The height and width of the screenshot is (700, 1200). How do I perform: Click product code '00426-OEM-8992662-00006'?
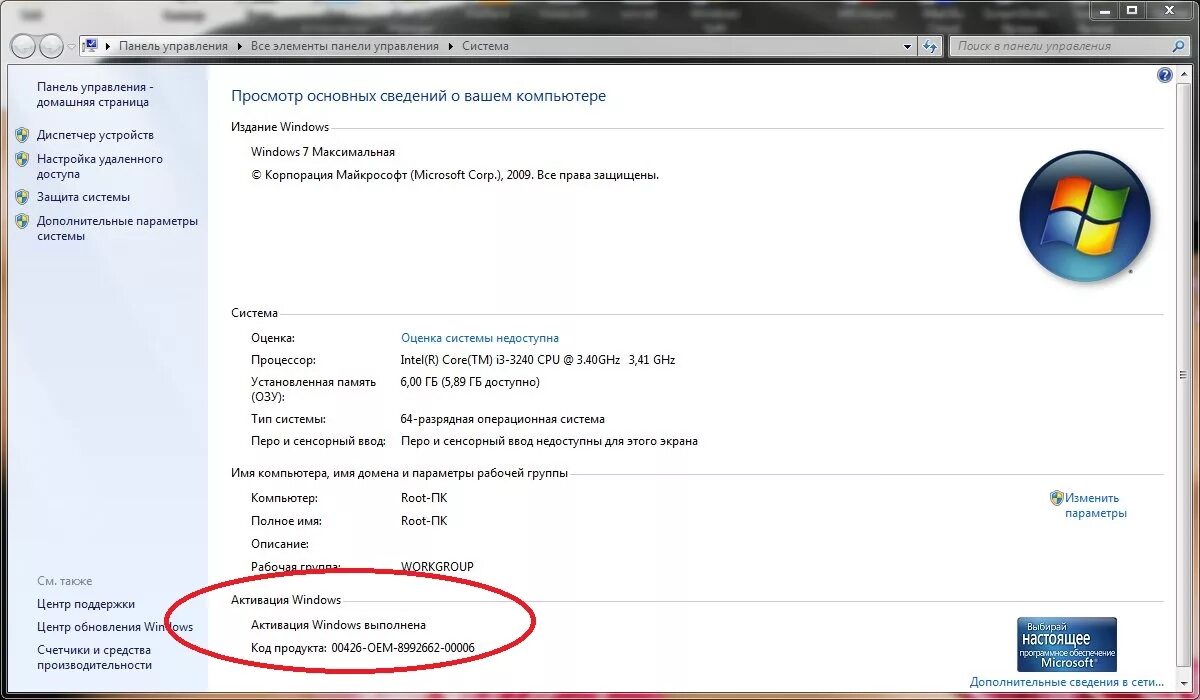click(403, 648)
